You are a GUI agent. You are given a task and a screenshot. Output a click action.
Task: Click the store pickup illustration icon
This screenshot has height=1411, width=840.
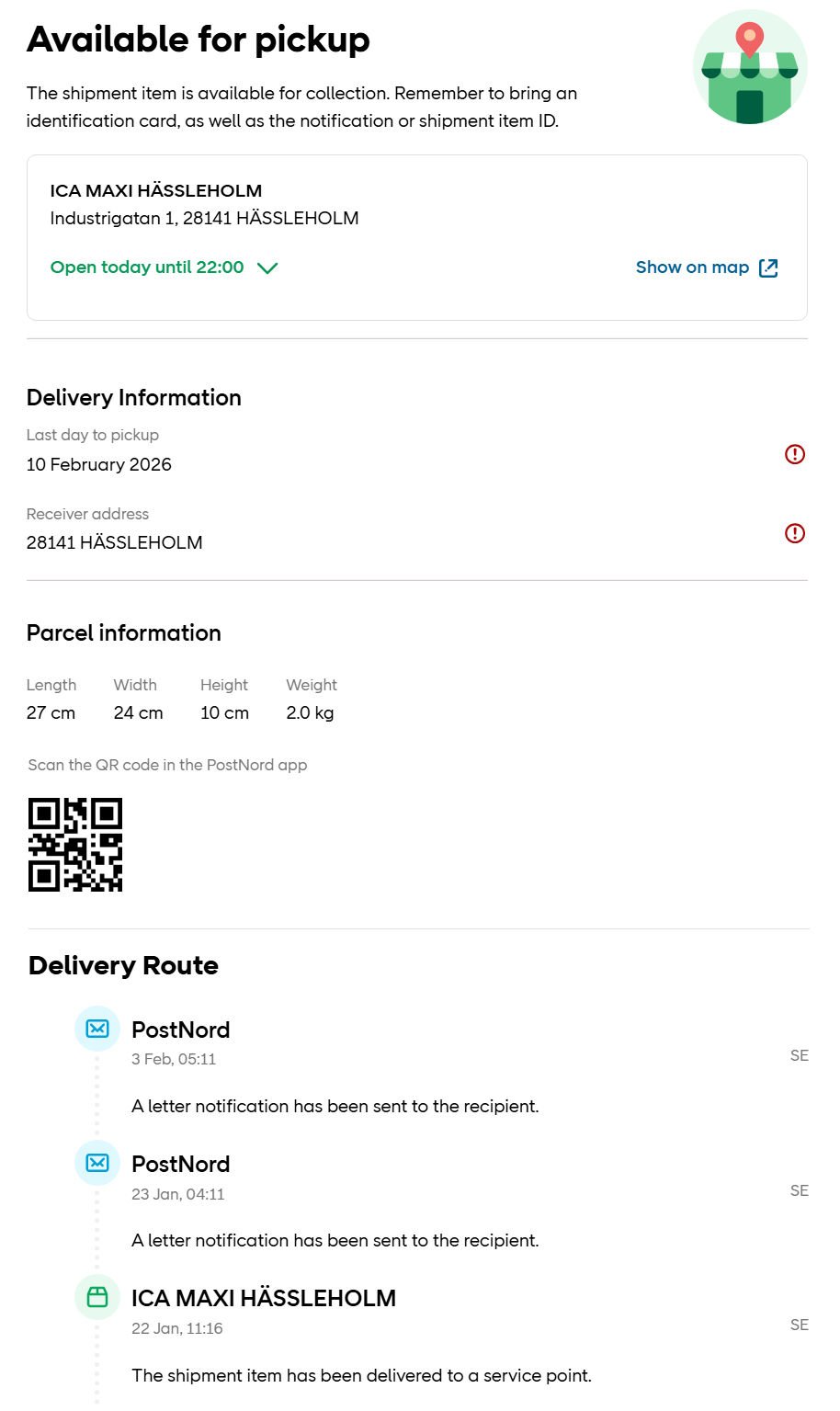[749, 68]
